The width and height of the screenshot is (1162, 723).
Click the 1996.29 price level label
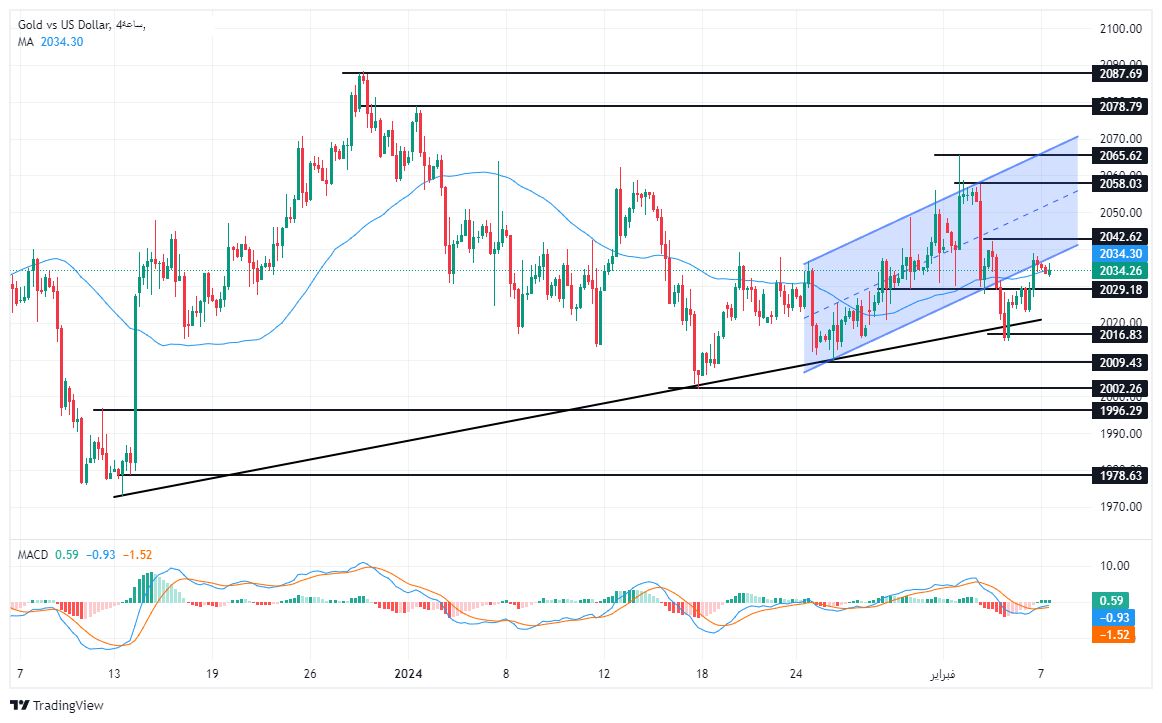point(1120,410)
